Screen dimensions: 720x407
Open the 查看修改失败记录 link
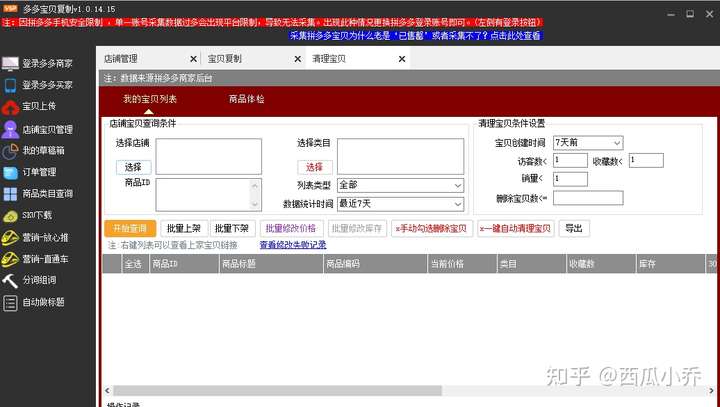coord(293,245)
